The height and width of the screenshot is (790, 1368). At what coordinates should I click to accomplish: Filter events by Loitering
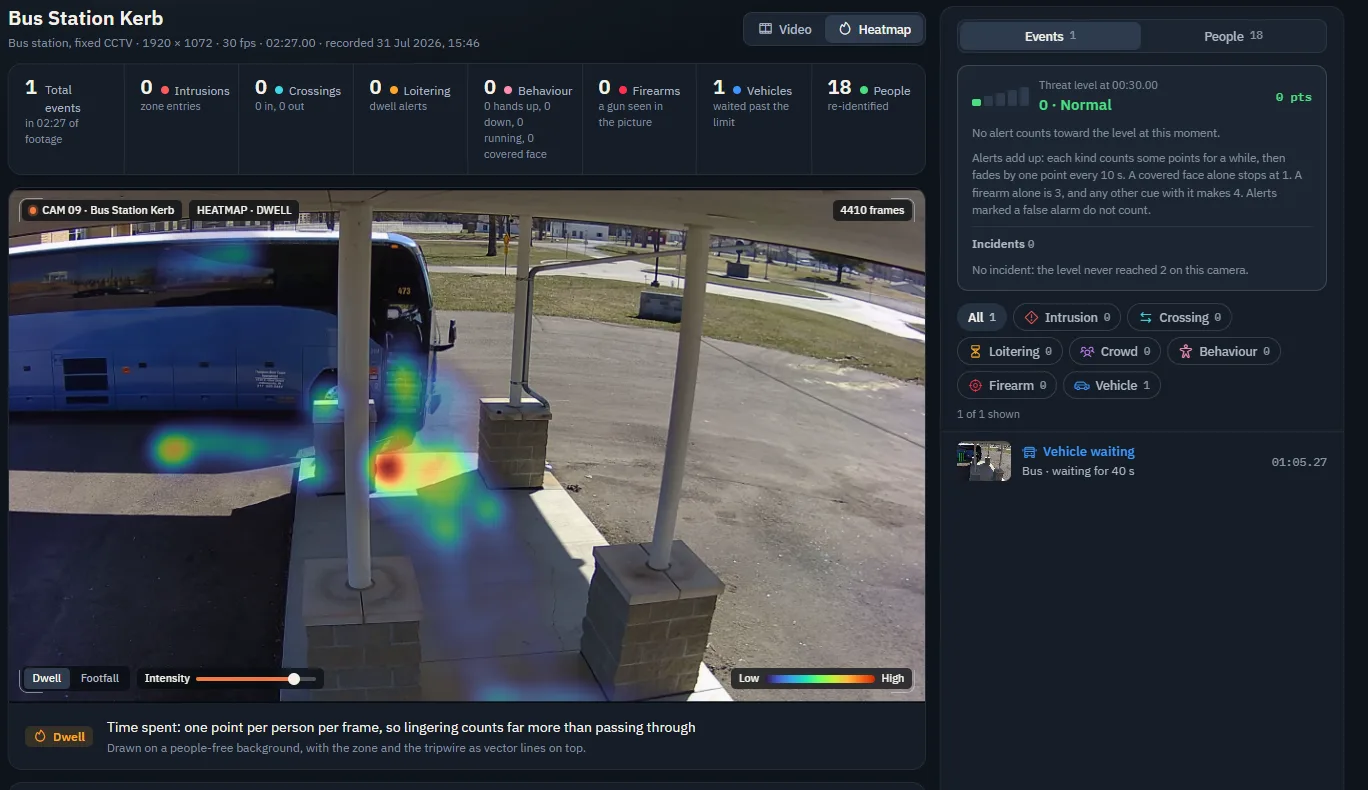point(1010,351)
